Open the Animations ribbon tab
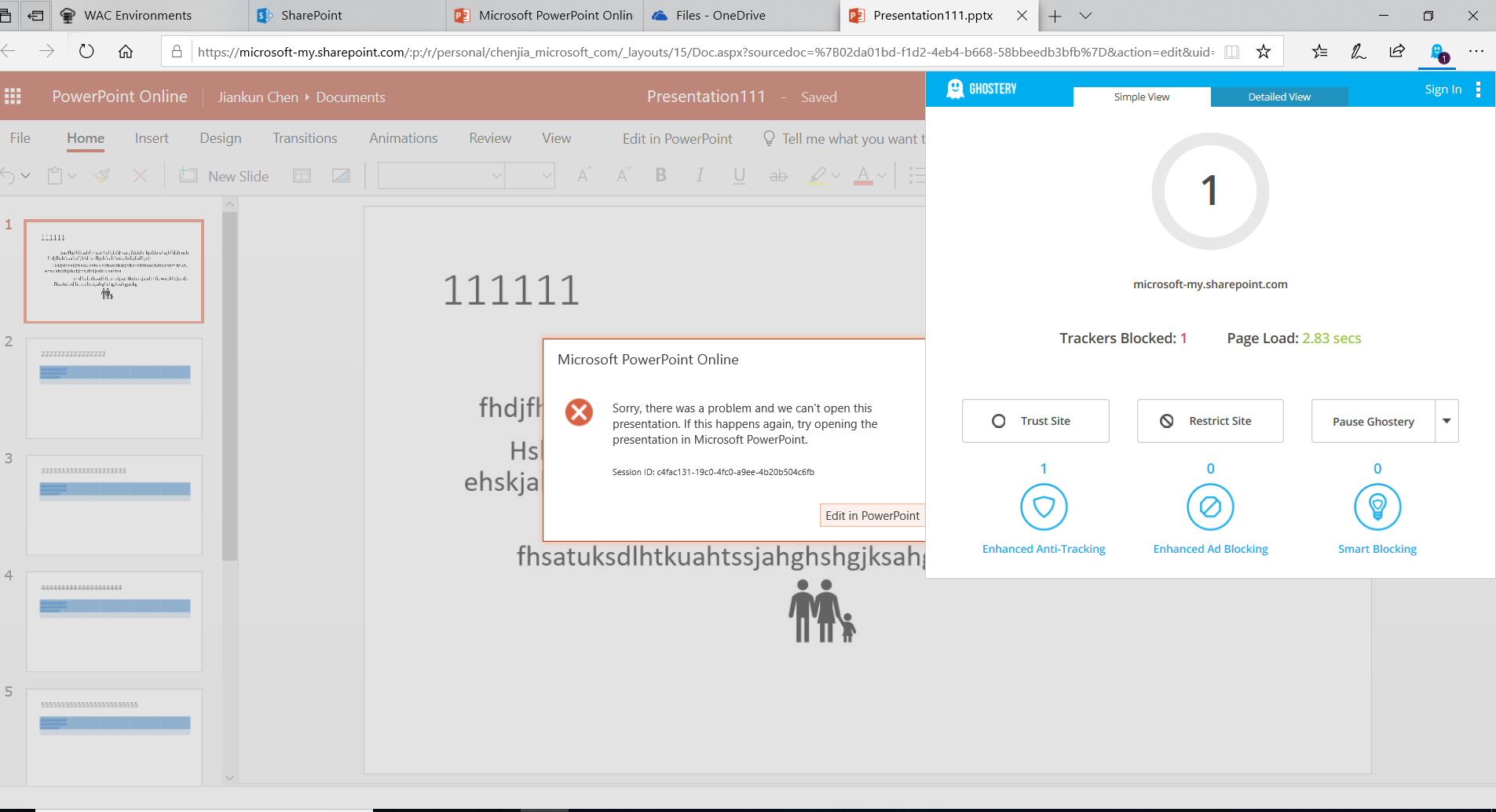 coord(404,138)
